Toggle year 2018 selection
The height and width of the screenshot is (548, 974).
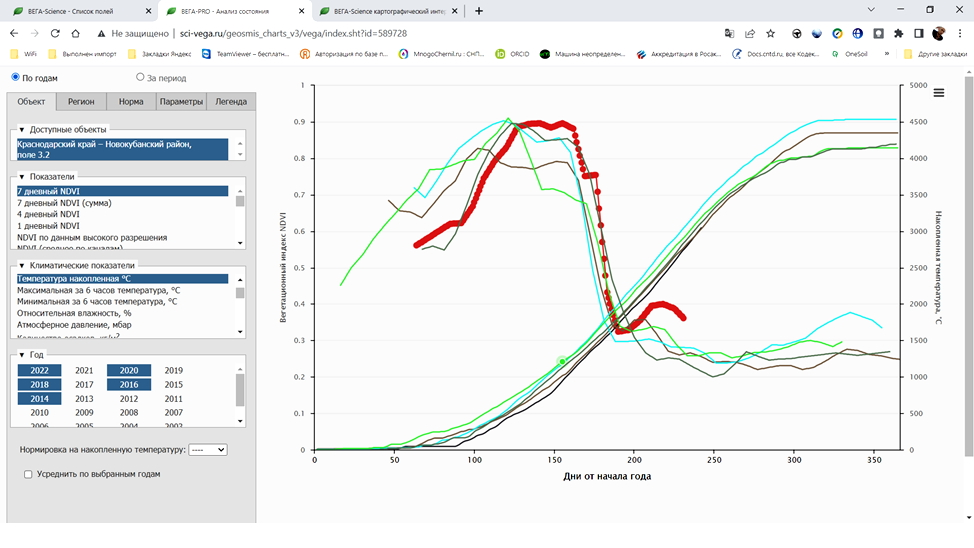point(39,385)
